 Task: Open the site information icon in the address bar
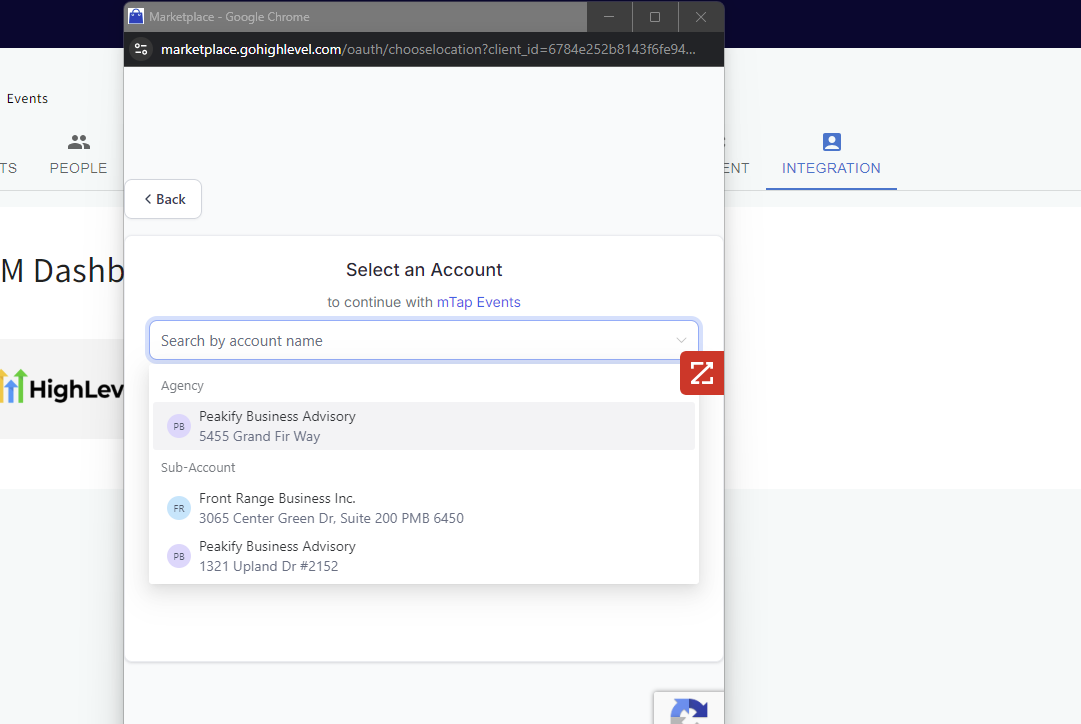140,48
